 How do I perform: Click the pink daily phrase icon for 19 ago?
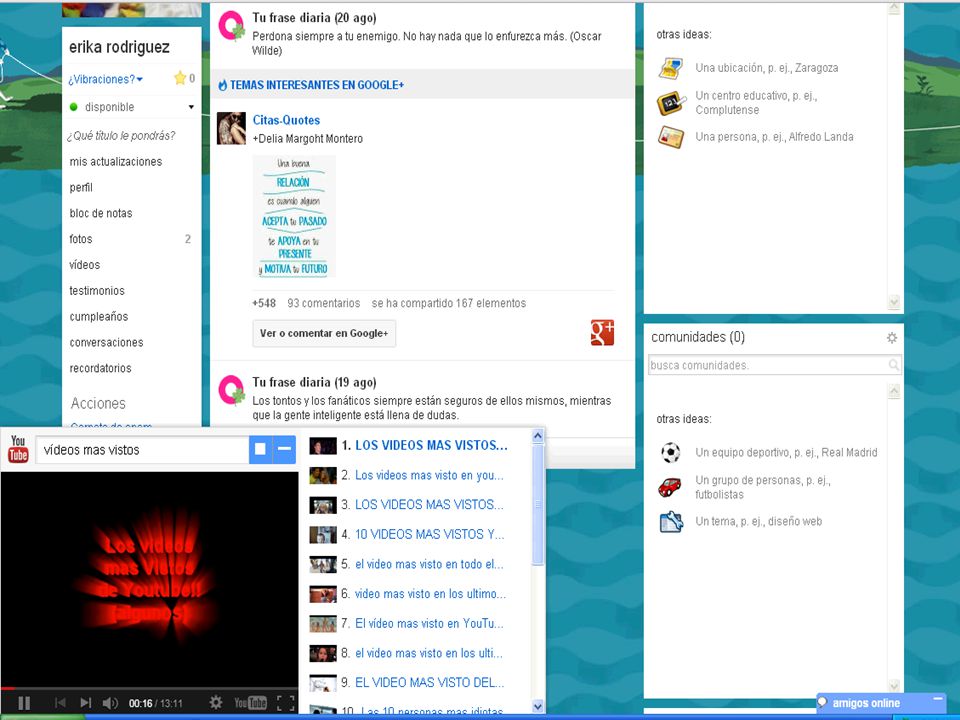pyautogui.click(x=232, y=390)
